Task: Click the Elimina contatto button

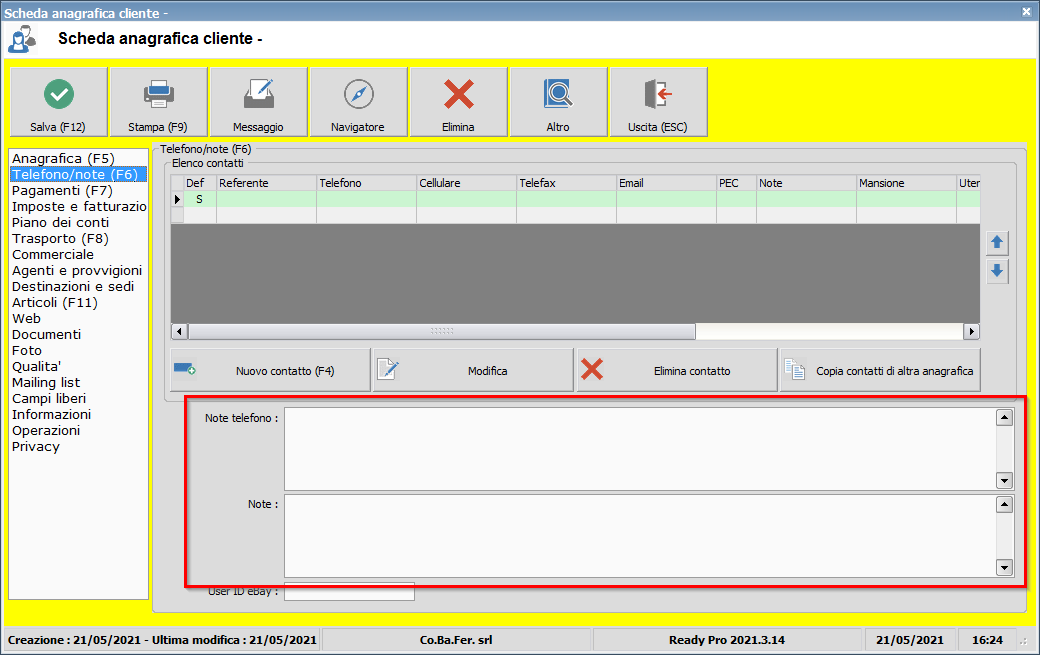Action: point(677,371)
